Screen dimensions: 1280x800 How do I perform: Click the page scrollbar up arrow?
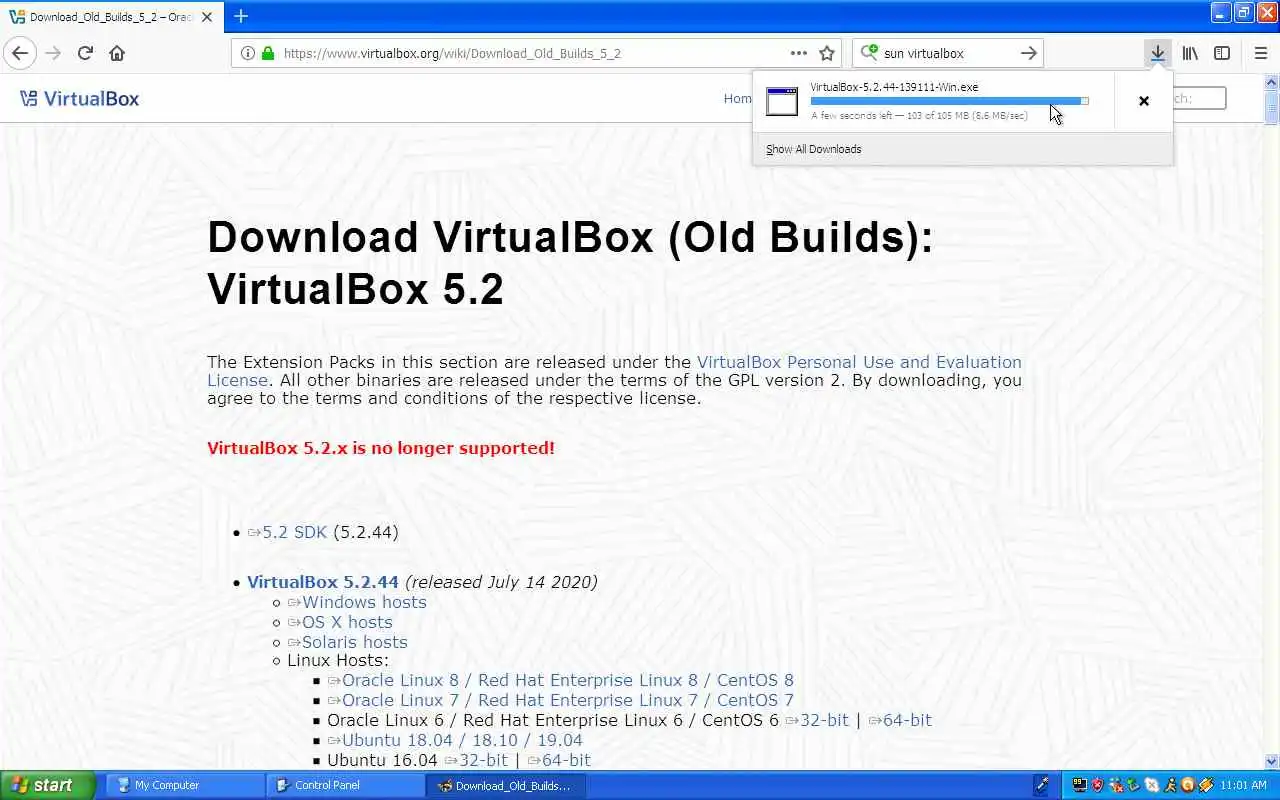tap(1272, 83)
